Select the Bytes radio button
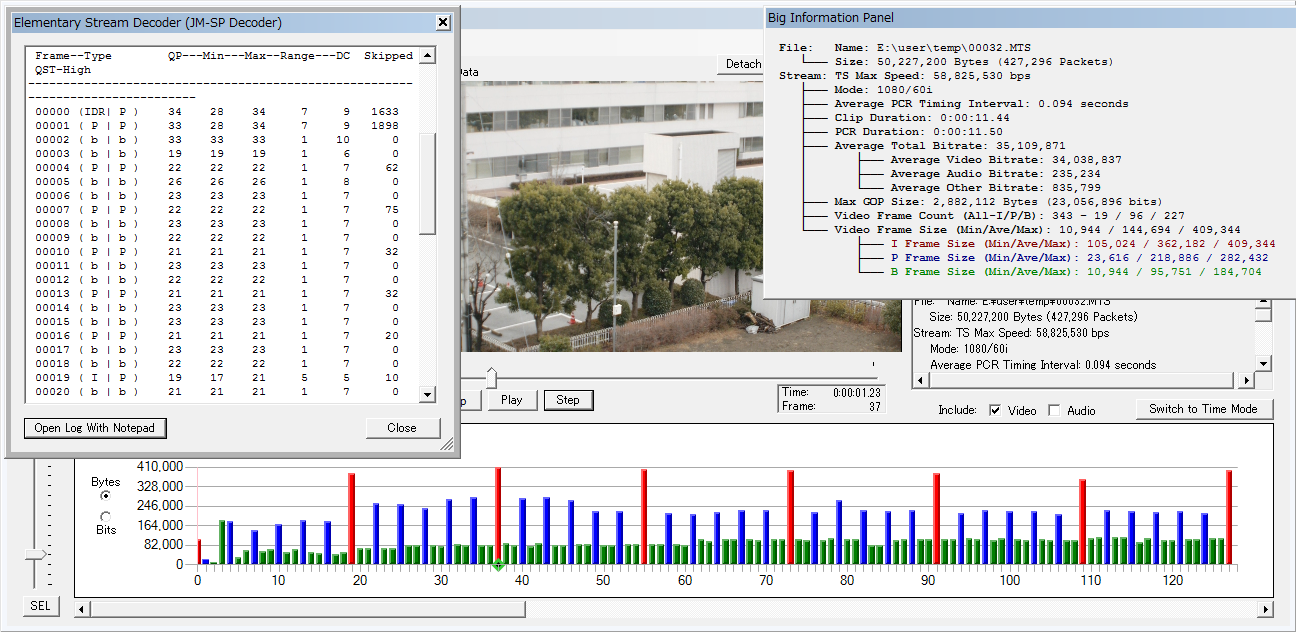 [105, 496]
